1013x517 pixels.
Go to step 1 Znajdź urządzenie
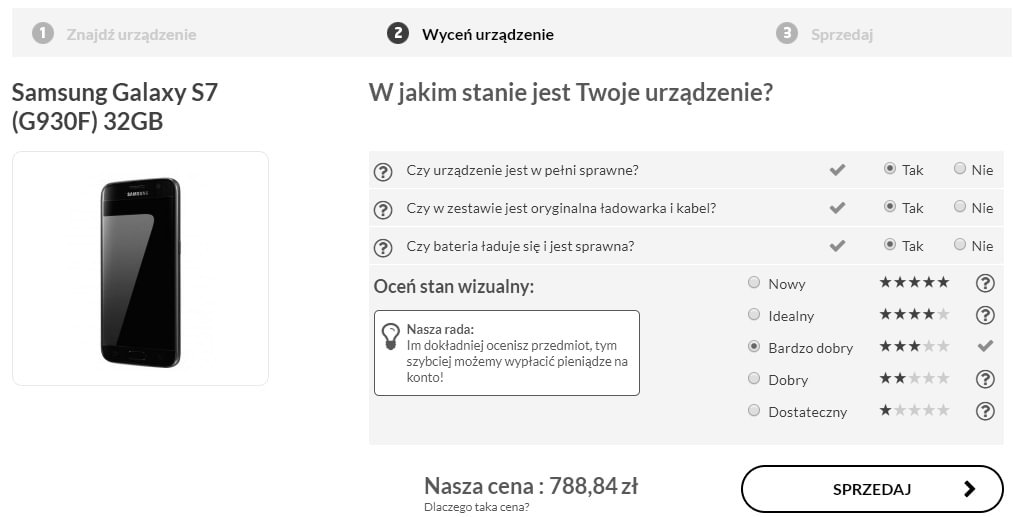(x=114, y=34)
